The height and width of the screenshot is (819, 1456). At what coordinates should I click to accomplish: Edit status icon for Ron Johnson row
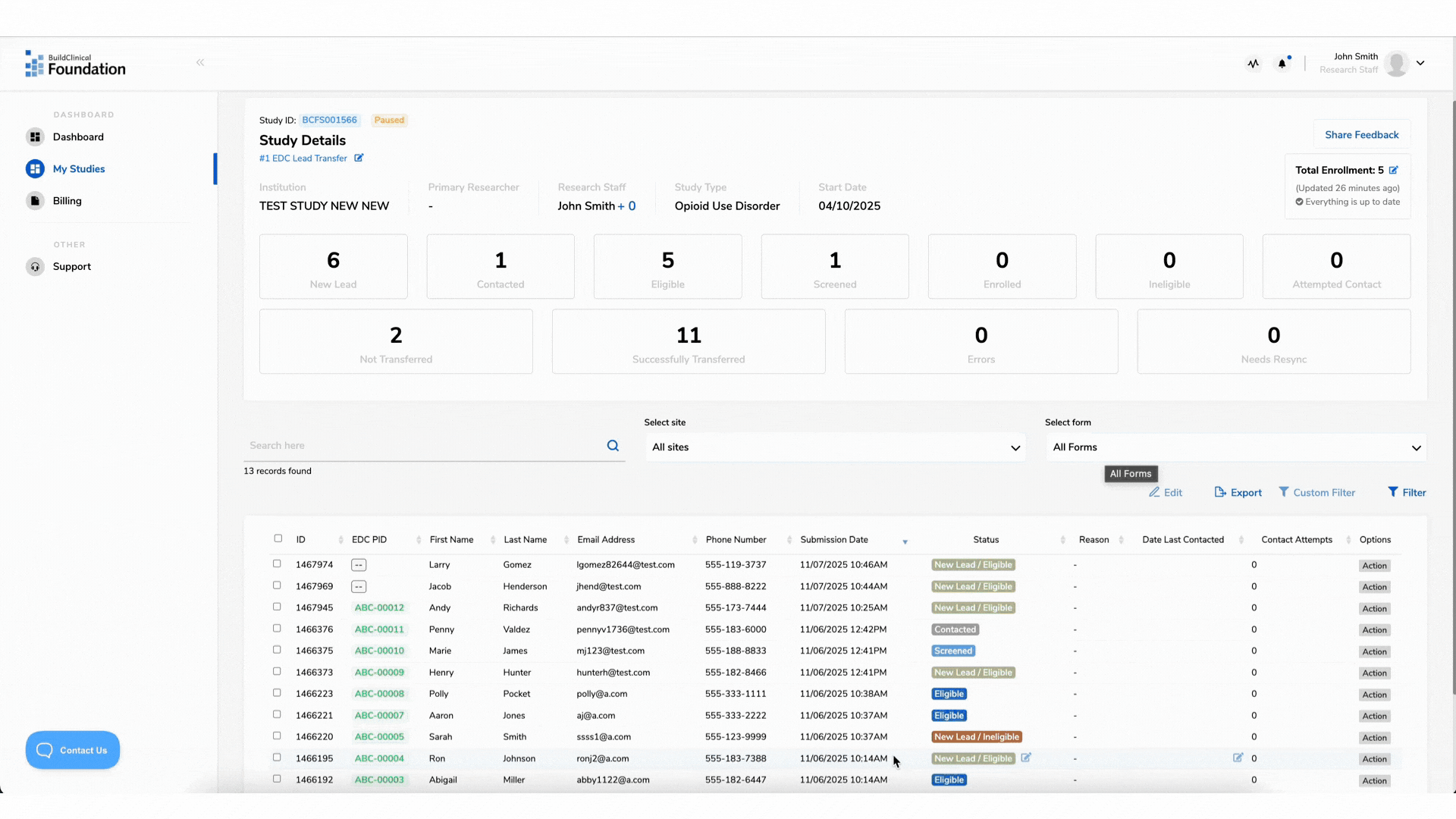click(x=1026, y=758)
